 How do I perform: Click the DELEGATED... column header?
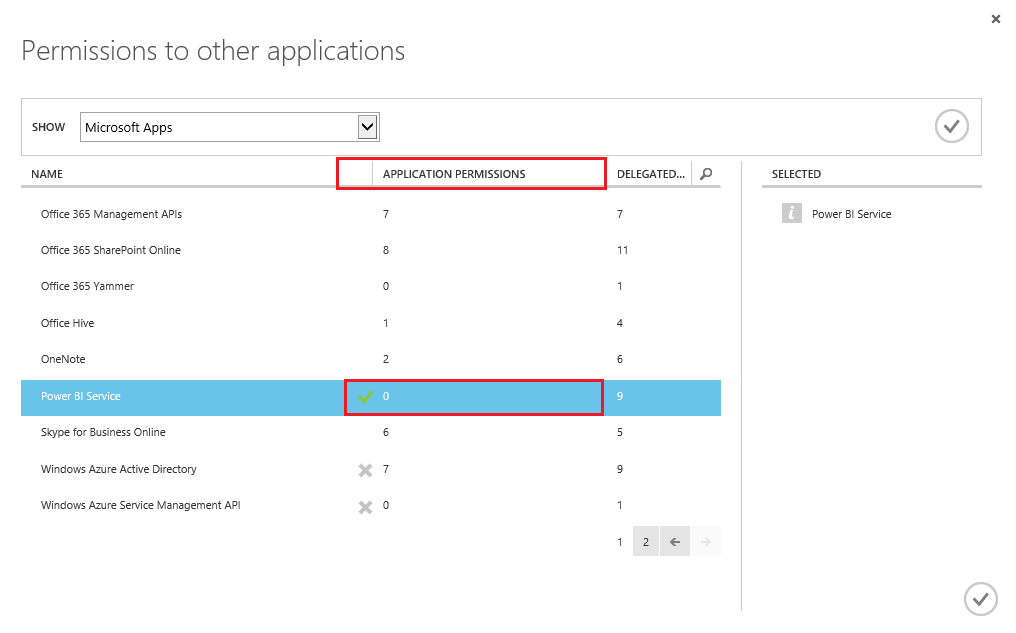pyautogui.click(x=651, y=174)
